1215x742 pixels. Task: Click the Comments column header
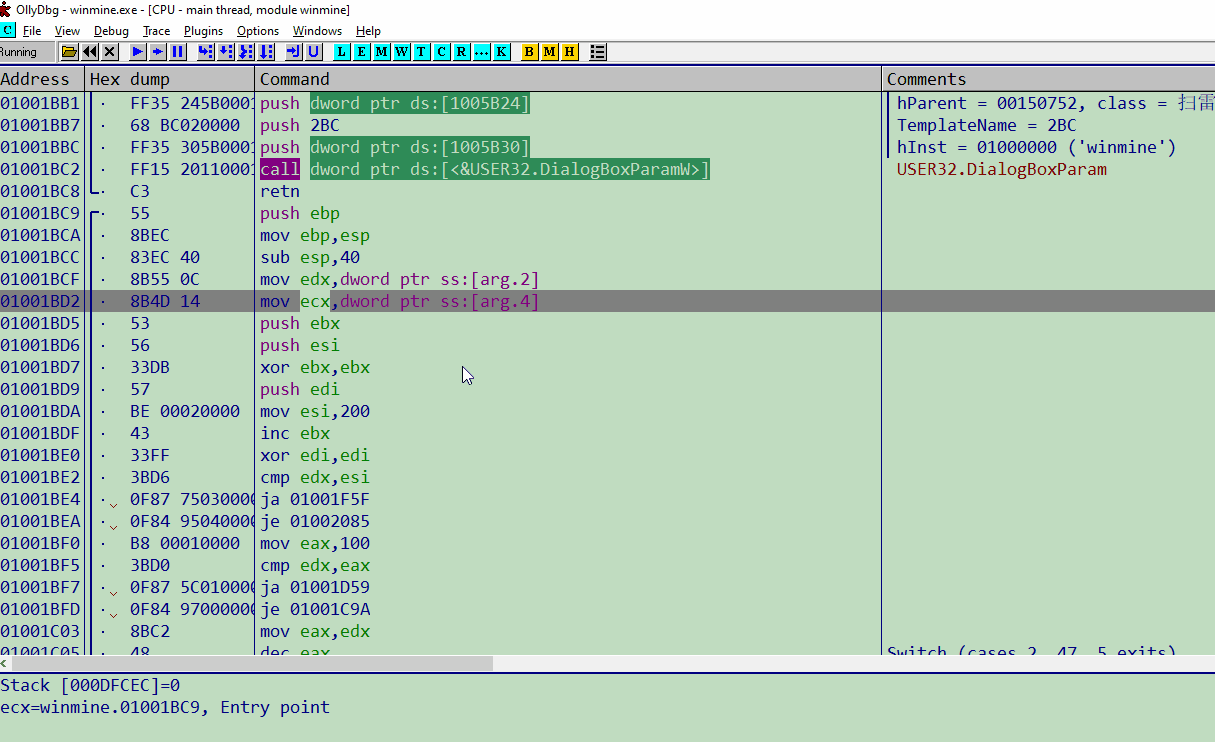(1049, 79)
